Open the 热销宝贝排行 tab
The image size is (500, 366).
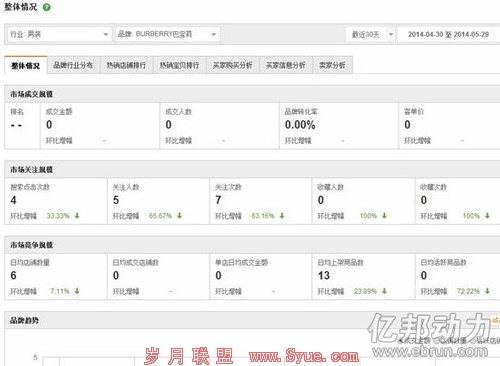coord(179,65)
